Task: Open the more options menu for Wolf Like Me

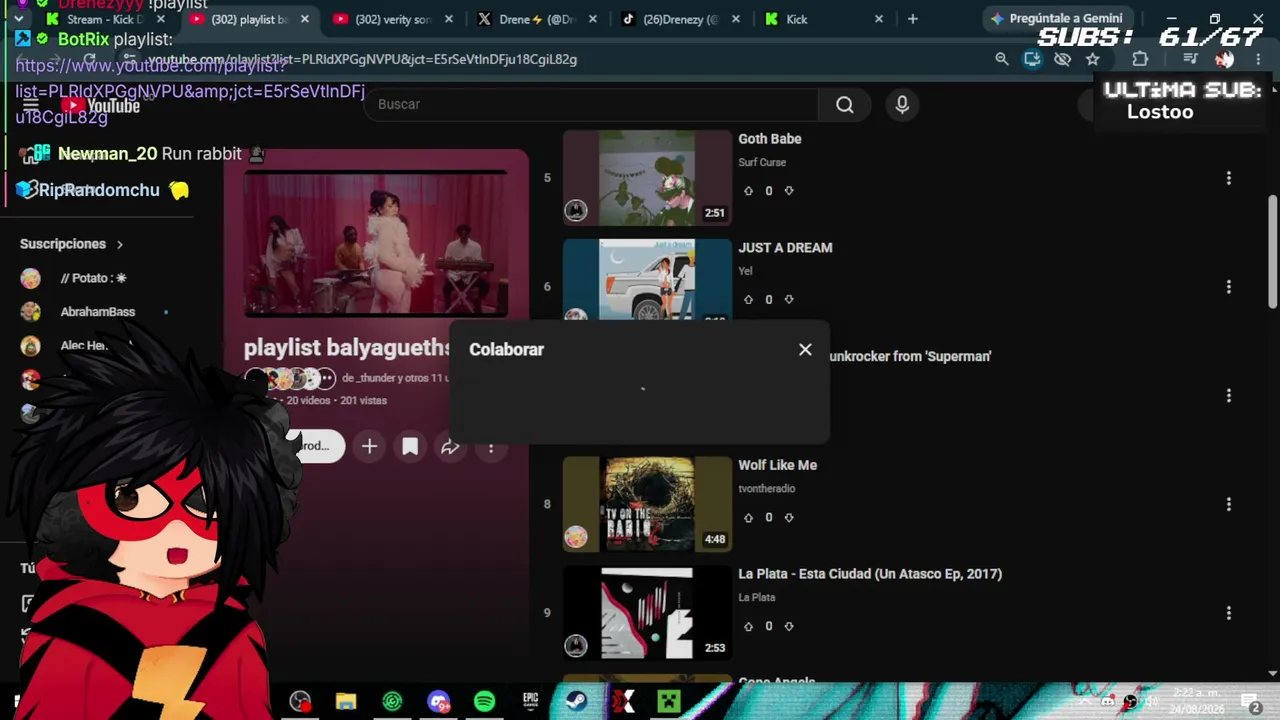Action: pos(1229,504)
